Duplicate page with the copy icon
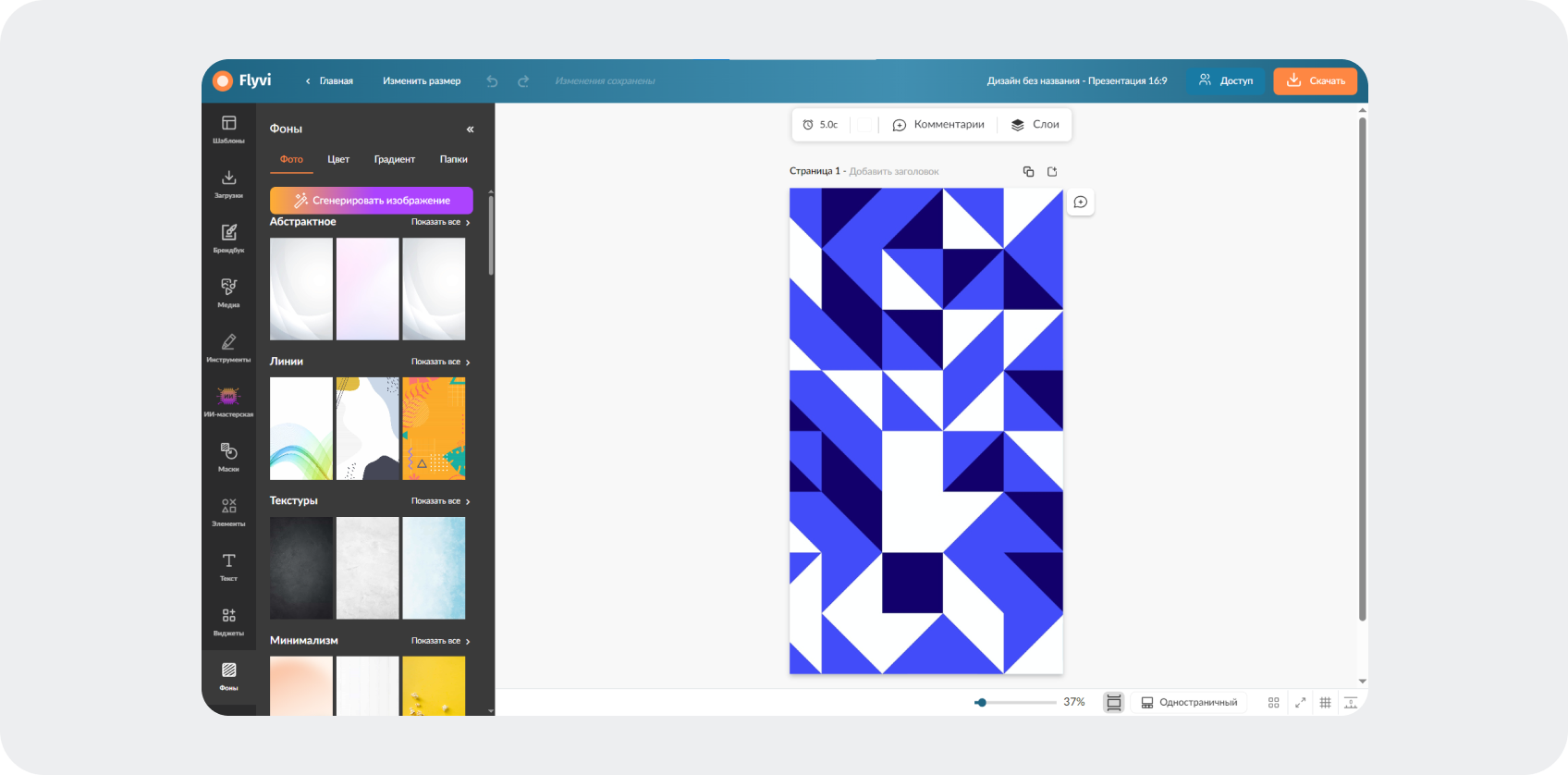Screen dimensions: 1568x775 click(1028, 171)
